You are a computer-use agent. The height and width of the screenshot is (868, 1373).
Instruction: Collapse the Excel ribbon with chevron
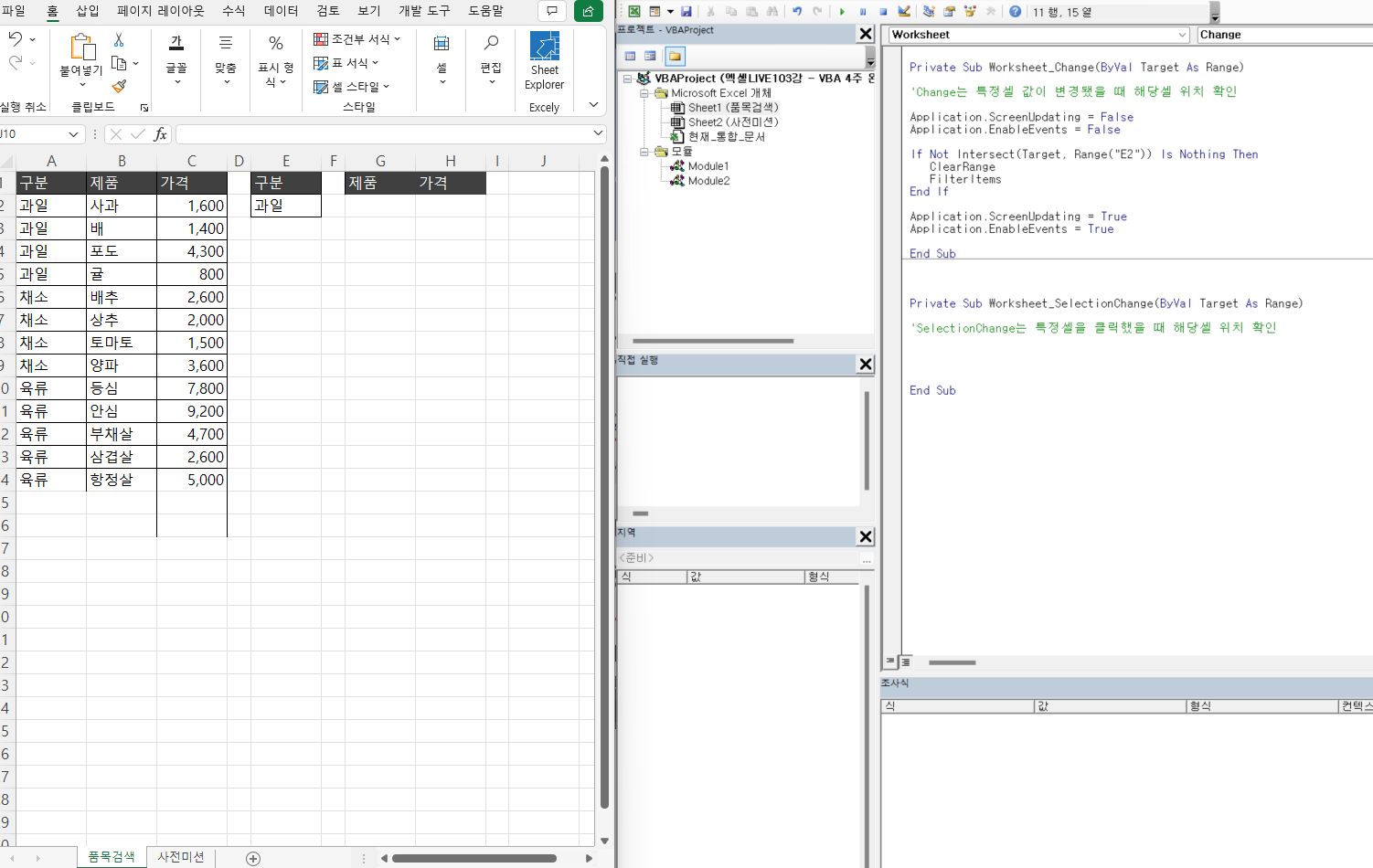tap(593, 105)
